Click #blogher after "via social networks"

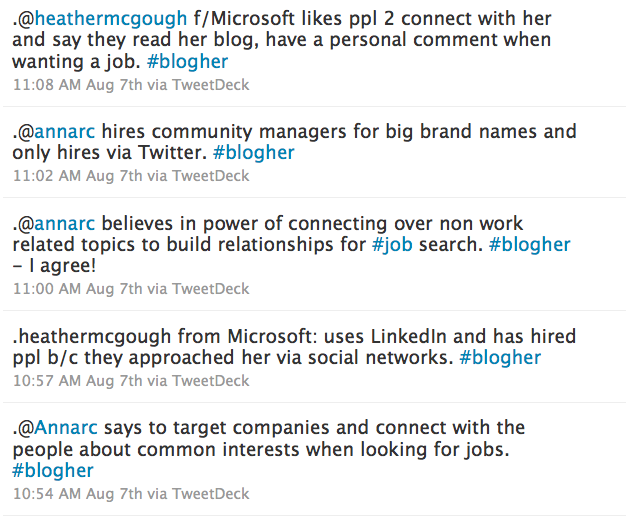coord(500,357)
